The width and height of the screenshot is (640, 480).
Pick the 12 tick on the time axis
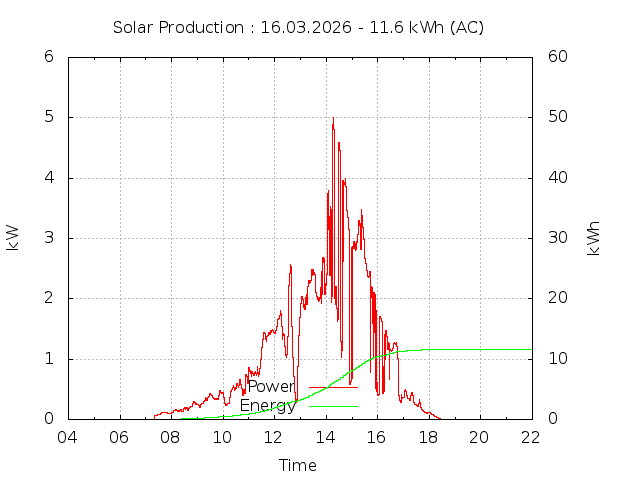[x=274, y=437]
